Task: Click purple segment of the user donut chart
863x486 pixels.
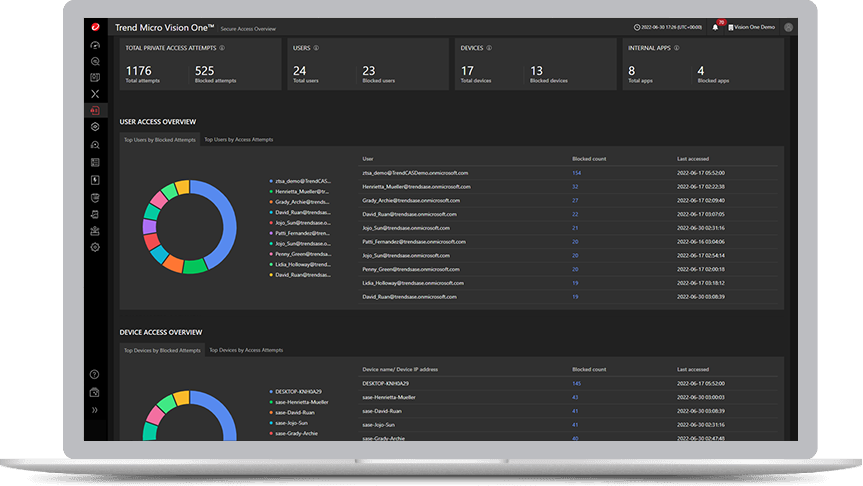Action: 149,226
